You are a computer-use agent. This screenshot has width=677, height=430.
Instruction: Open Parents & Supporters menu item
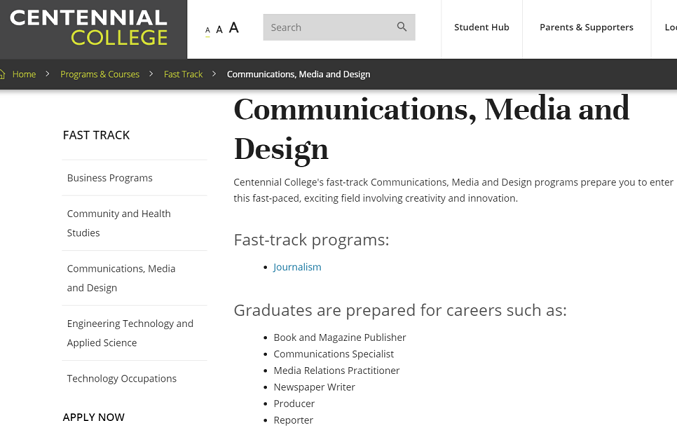click(586, 27)
